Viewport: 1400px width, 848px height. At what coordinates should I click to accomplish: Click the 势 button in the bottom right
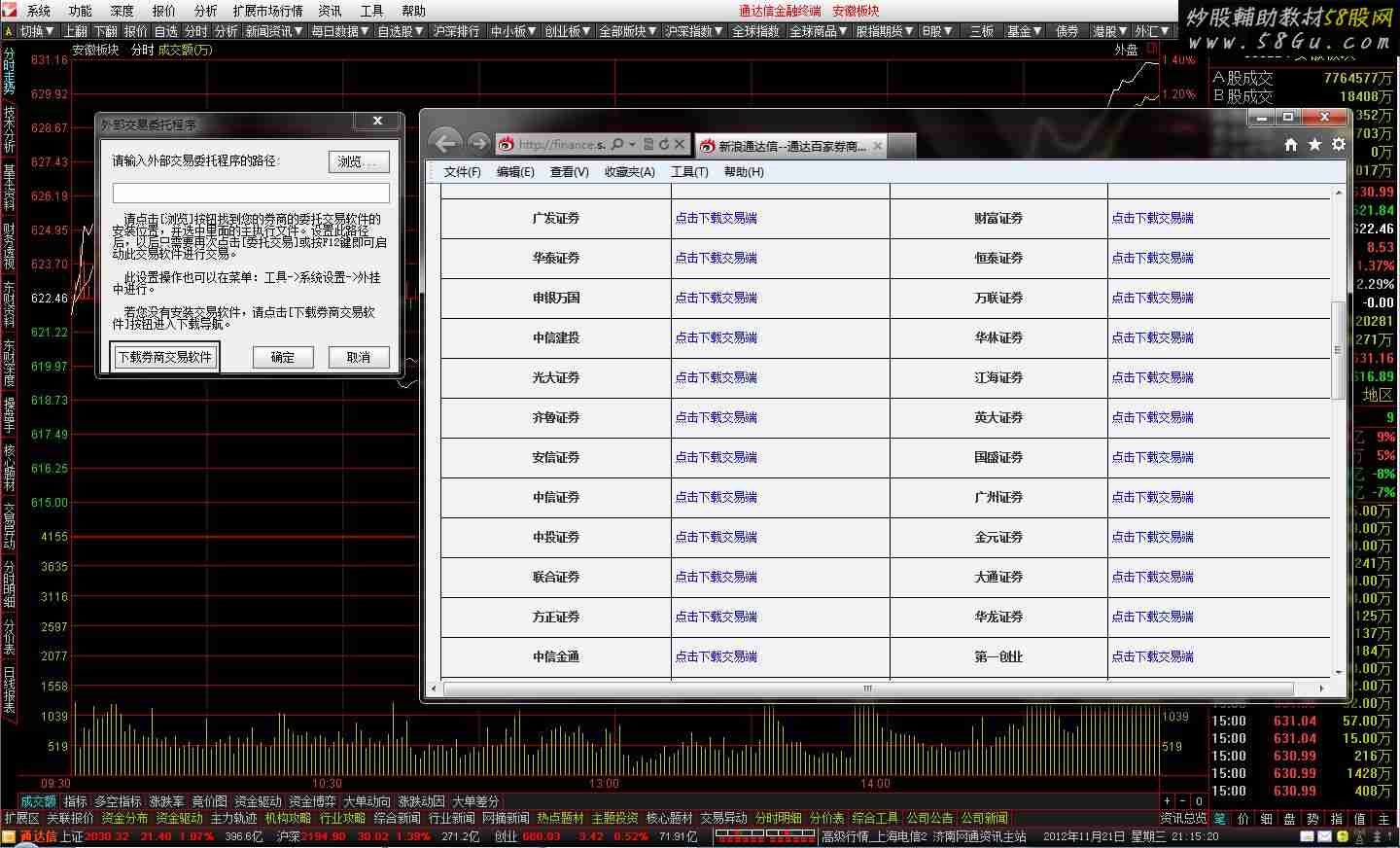click(x=1312, y=819)
